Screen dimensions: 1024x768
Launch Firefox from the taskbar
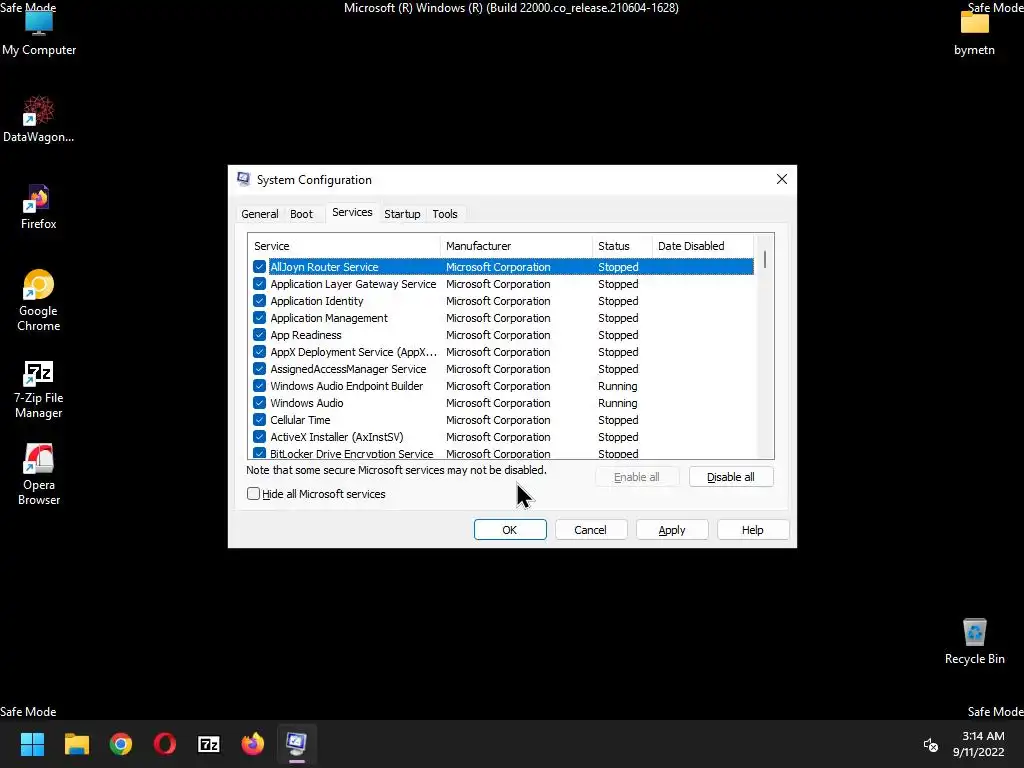click(x=253, y=744)
